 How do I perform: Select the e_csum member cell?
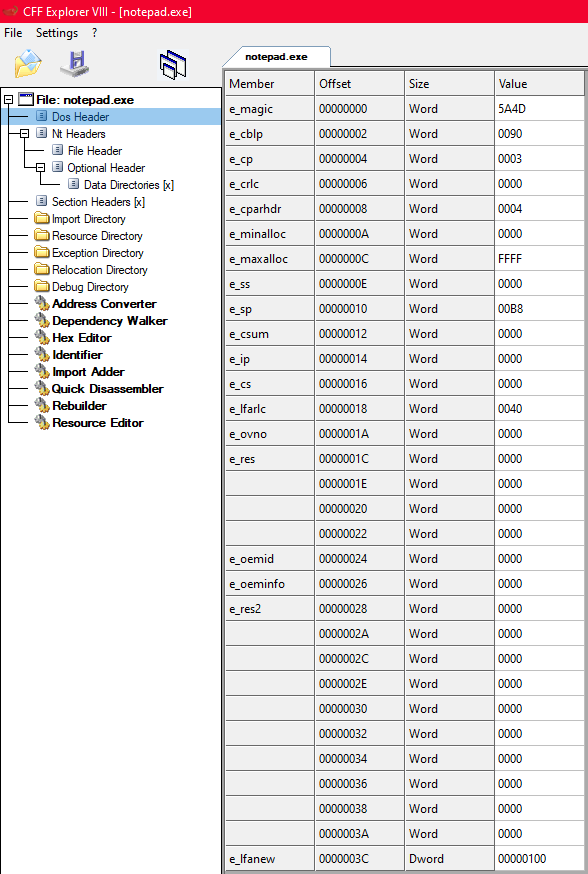270,334
